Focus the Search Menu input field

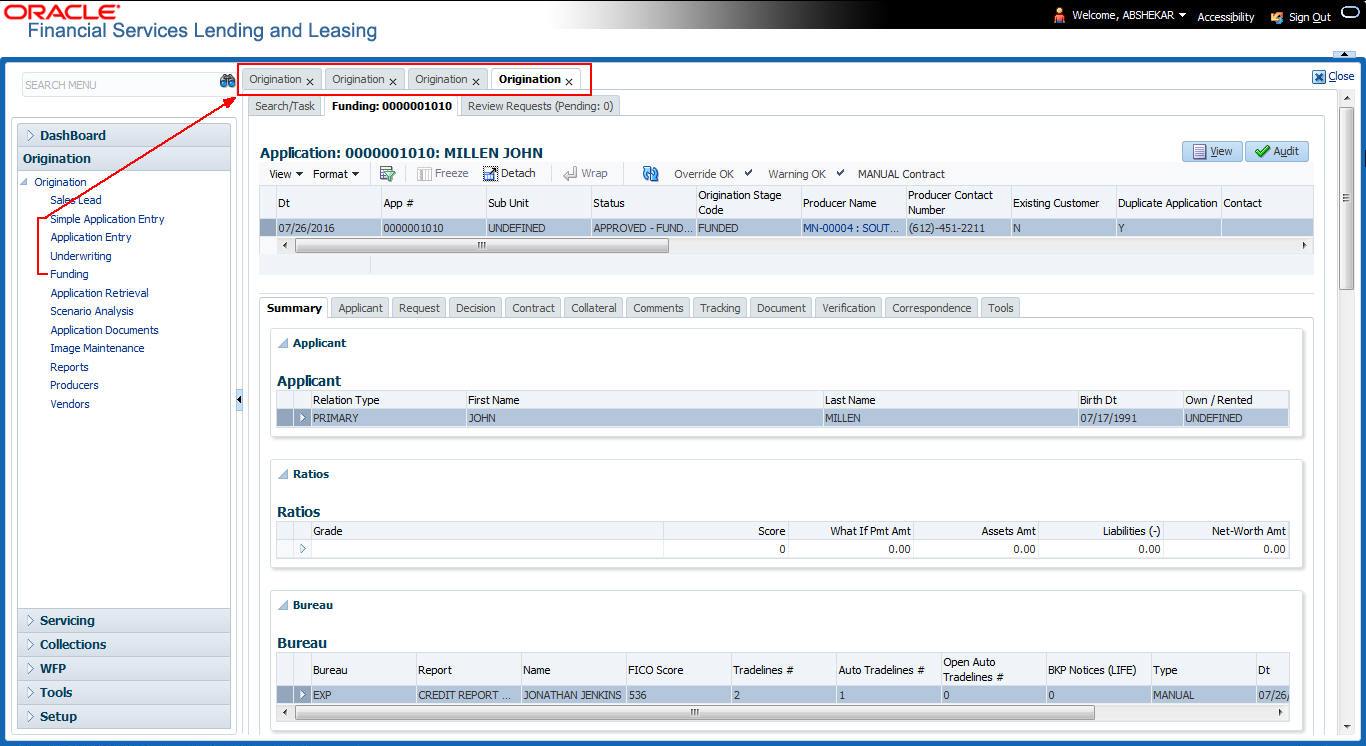point(120,85)
